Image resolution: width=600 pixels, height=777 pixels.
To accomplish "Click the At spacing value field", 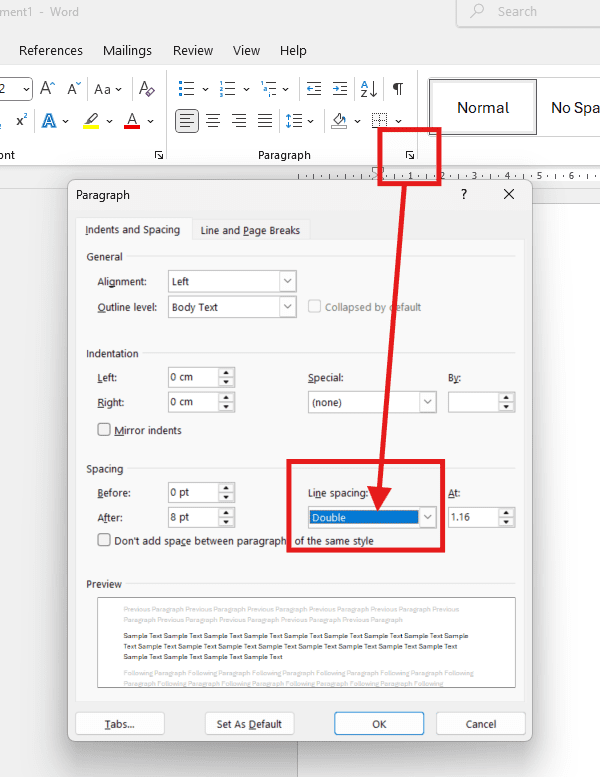I will pyautogui.click(x=473, y=517).
